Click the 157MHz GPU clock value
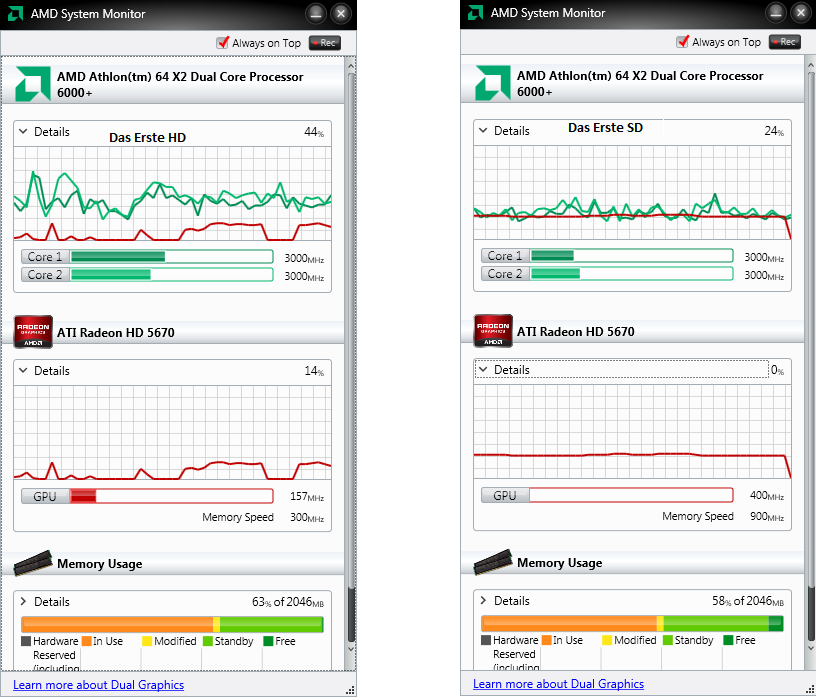Screen dimensions: 816x697 tap(307, 497)
